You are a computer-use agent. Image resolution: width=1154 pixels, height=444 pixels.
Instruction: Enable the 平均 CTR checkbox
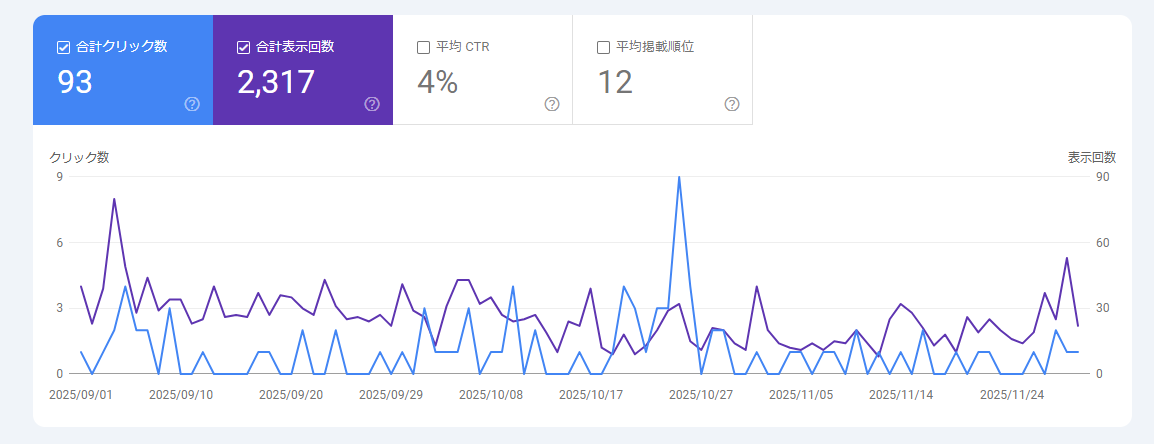[x=423, y=47]
